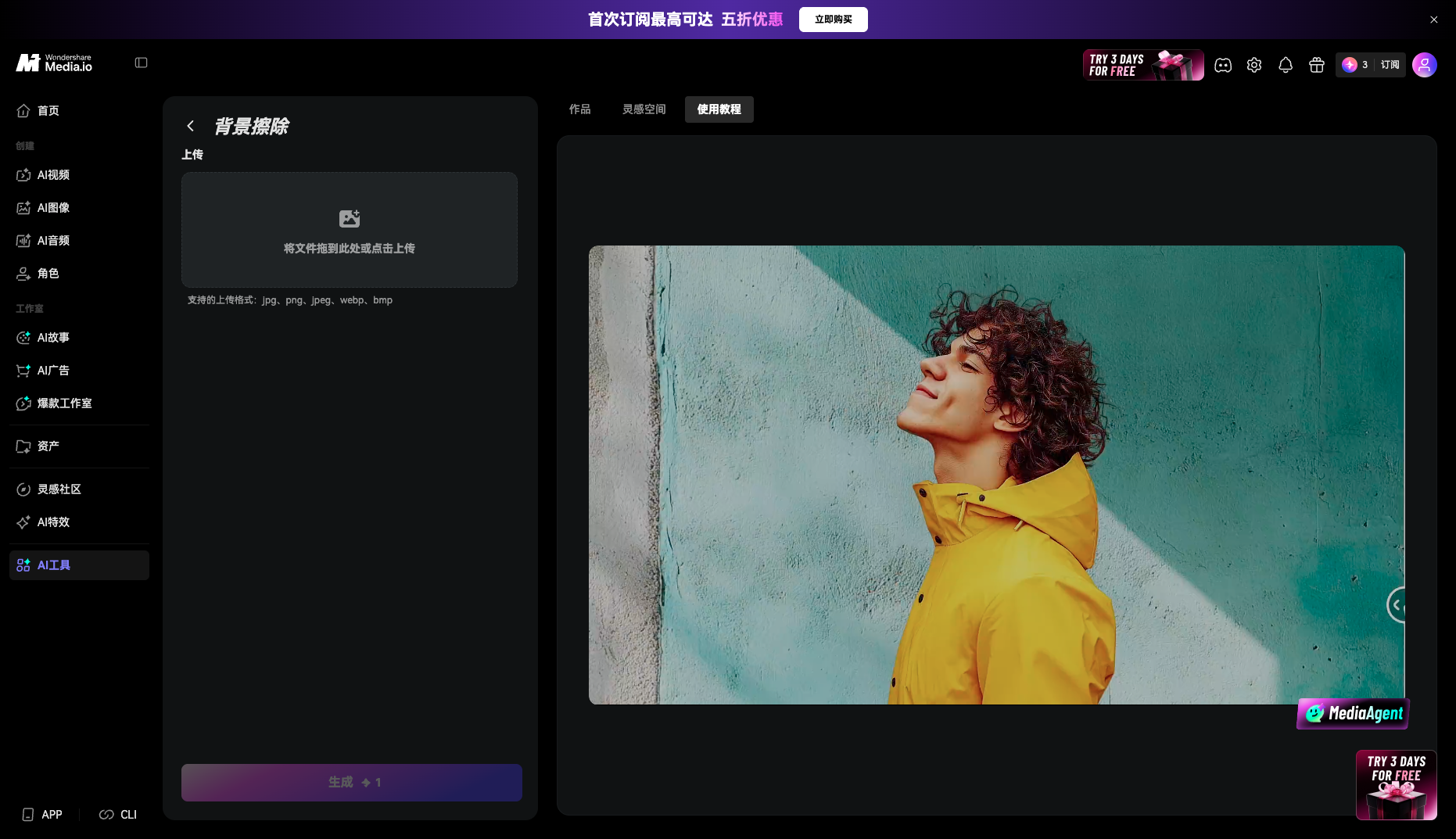Click the file upload drop zone
The height and width of the screenshot is (839, 1456).
pyautogui.click(x=350, y=230)
